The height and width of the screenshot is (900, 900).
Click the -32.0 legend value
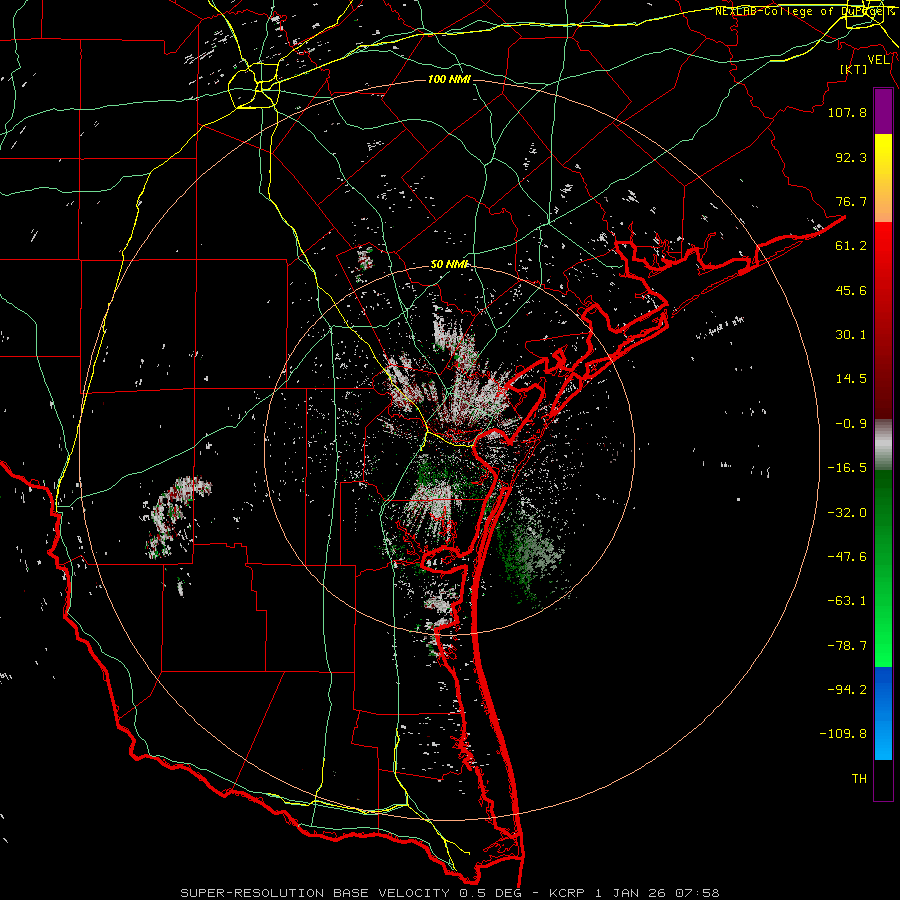pos(847,513)
